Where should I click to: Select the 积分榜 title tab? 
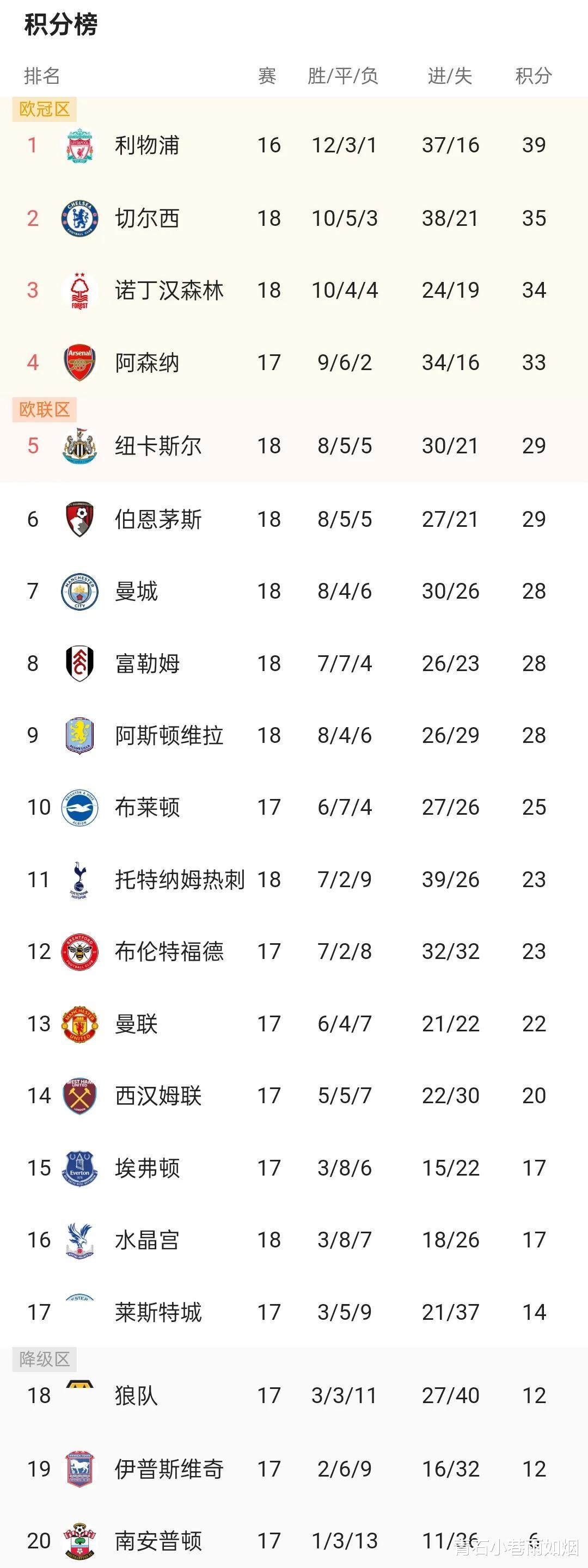pyautogui.click(x=61, y=25)
